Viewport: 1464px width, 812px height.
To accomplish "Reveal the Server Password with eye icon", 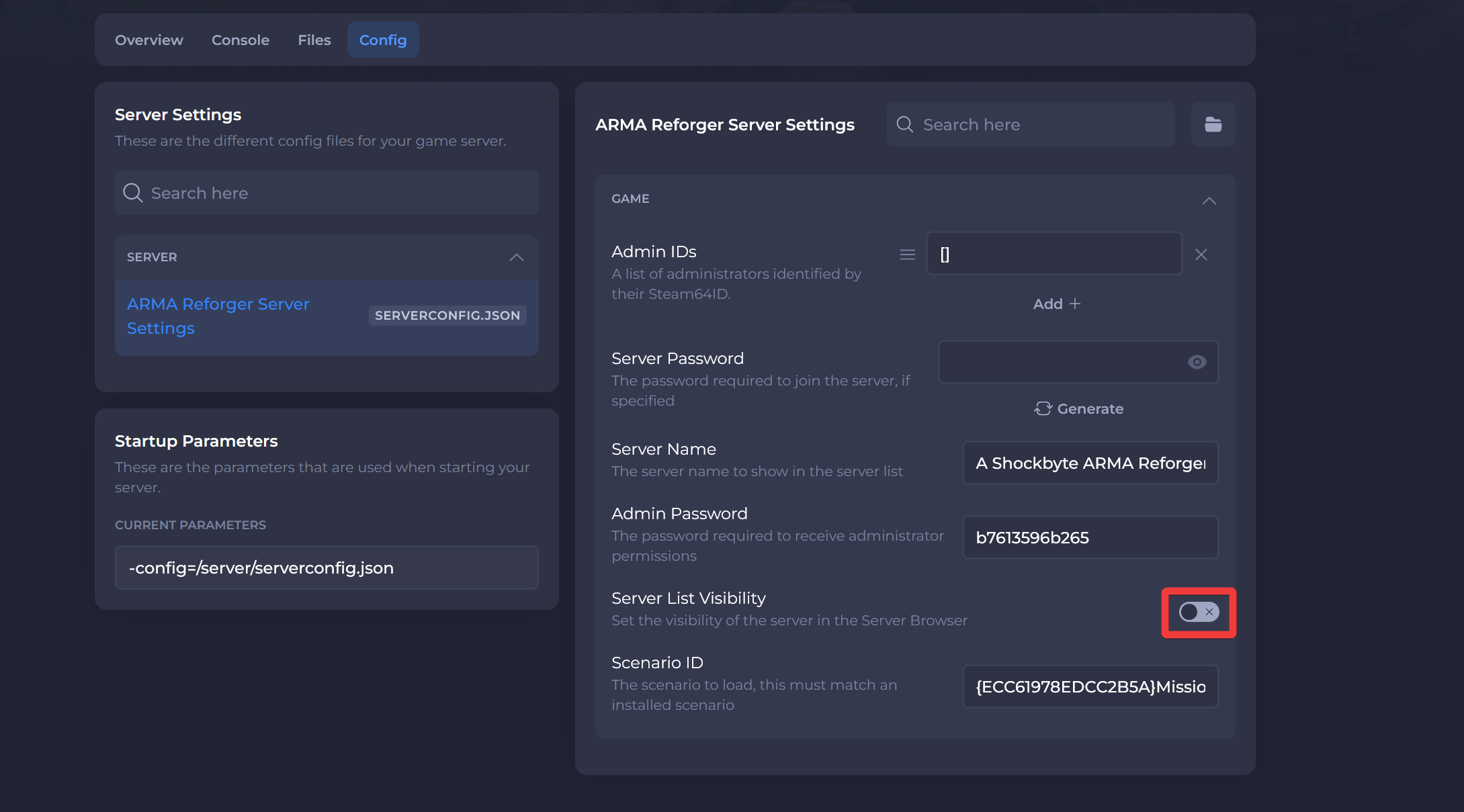I will (1197, 362).
